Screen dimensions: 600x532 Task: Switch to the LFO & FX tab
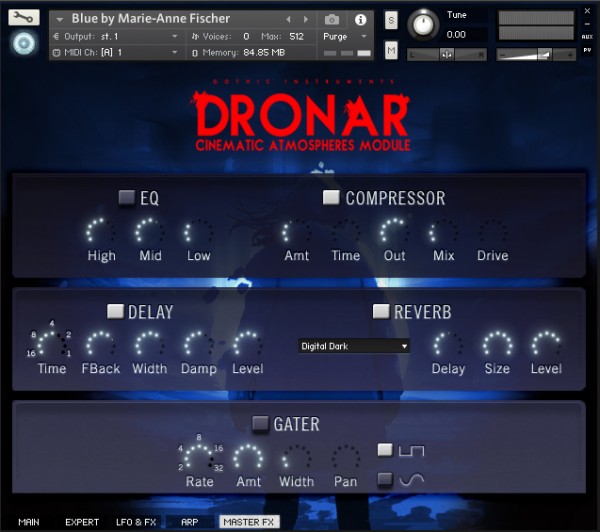(136, 522)
